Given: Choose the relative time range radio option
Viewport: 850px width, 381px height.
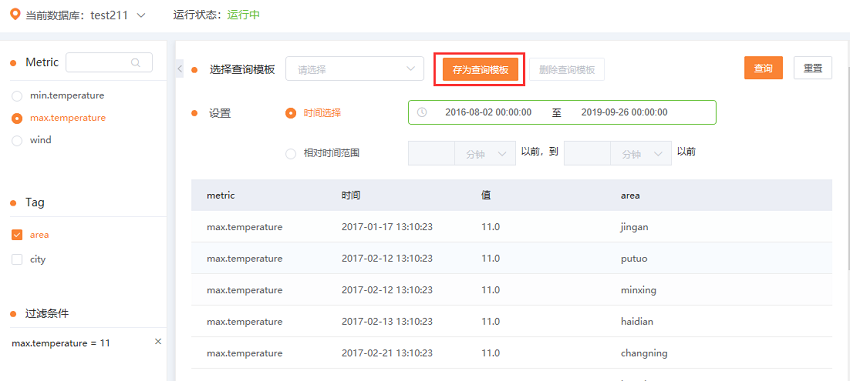Looking at the screenshot, I should click(x=291, y=153).
